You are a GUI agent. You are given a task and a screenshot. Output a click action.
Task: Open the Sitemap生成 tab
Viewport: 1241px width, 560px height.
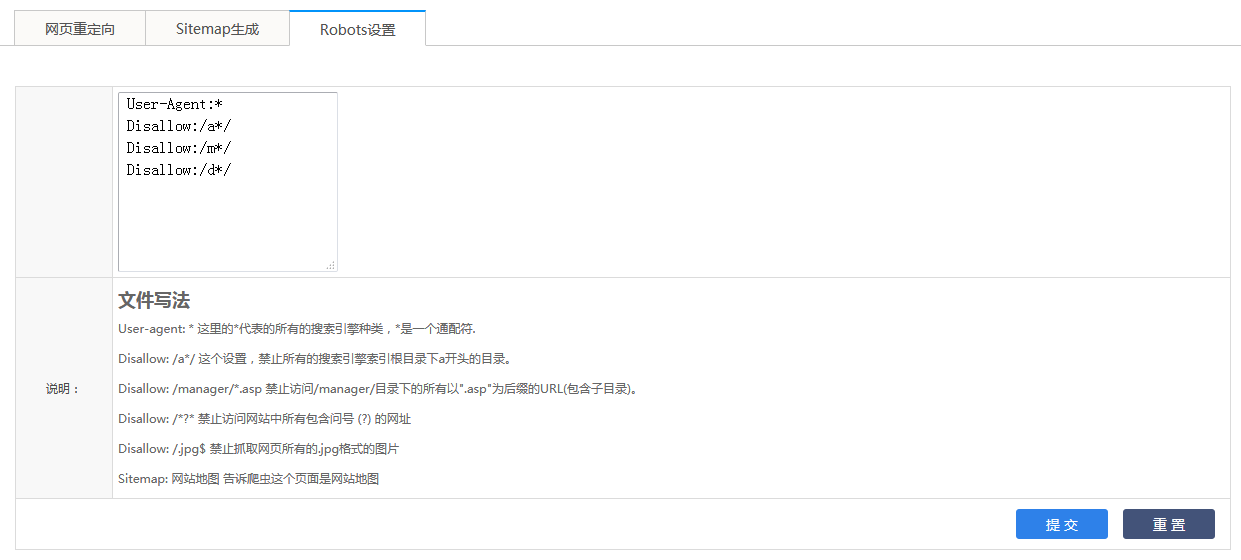click(217, 29)
